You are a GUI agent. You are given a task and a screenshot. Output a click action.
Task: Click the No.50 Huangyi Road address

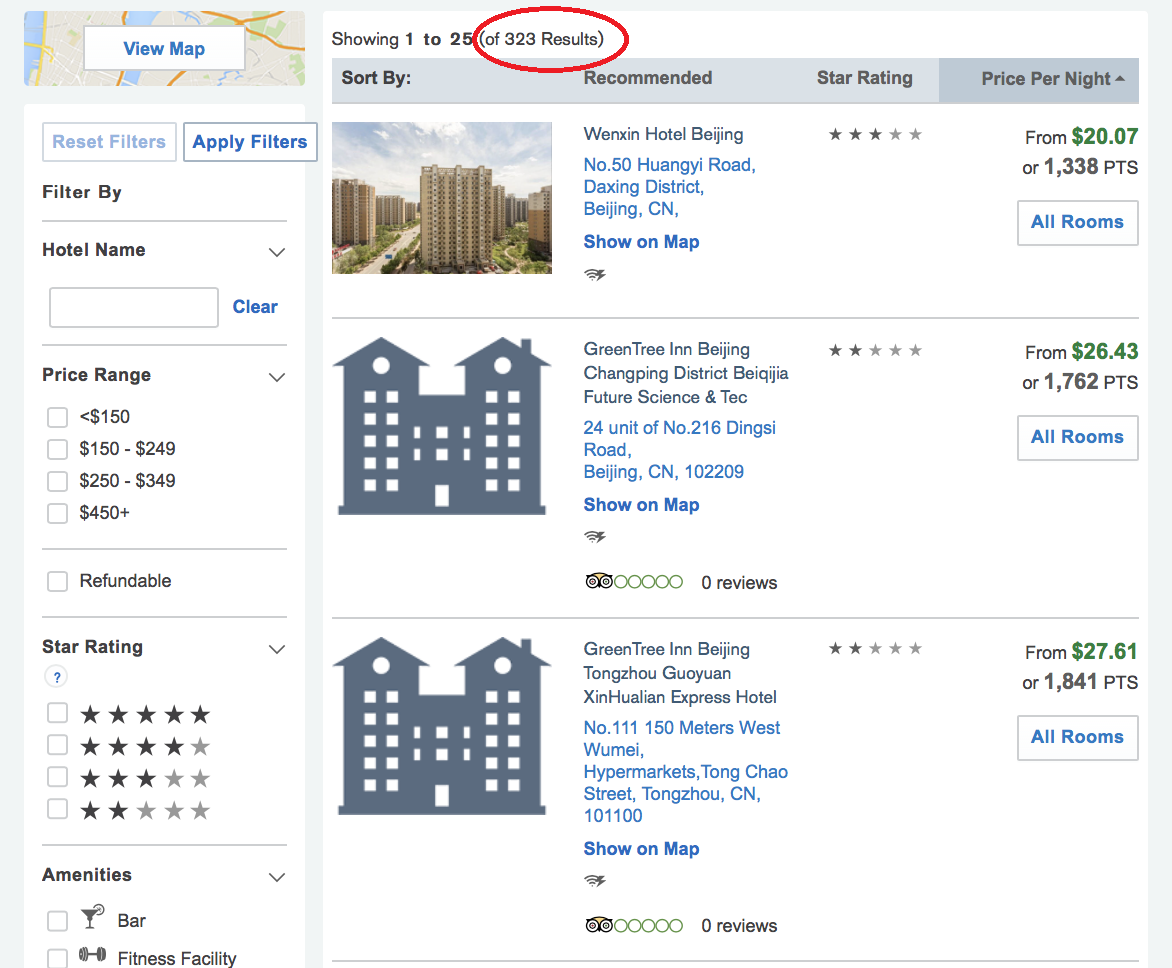click(669, 187)
